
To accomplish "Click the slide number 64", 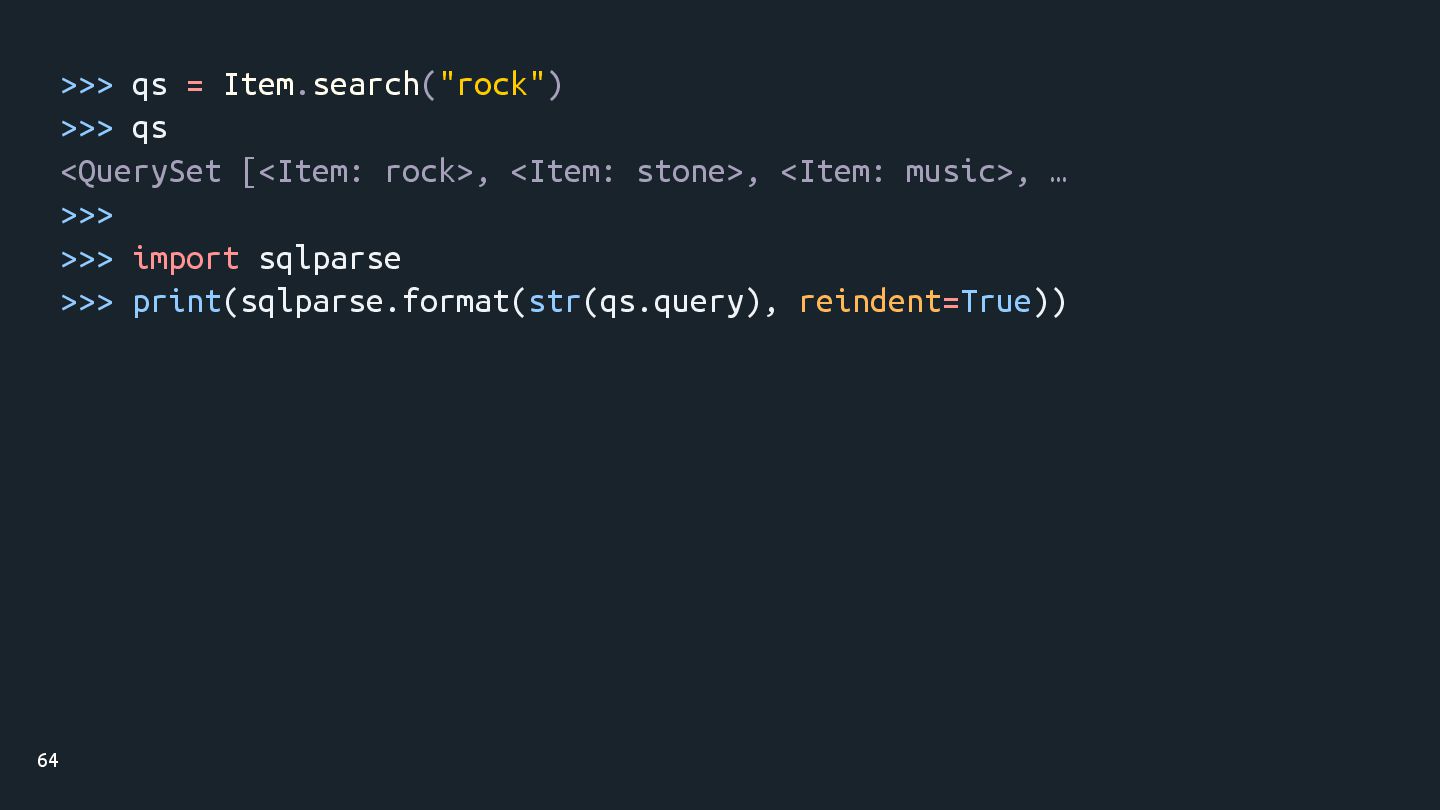I will (48, 761).
